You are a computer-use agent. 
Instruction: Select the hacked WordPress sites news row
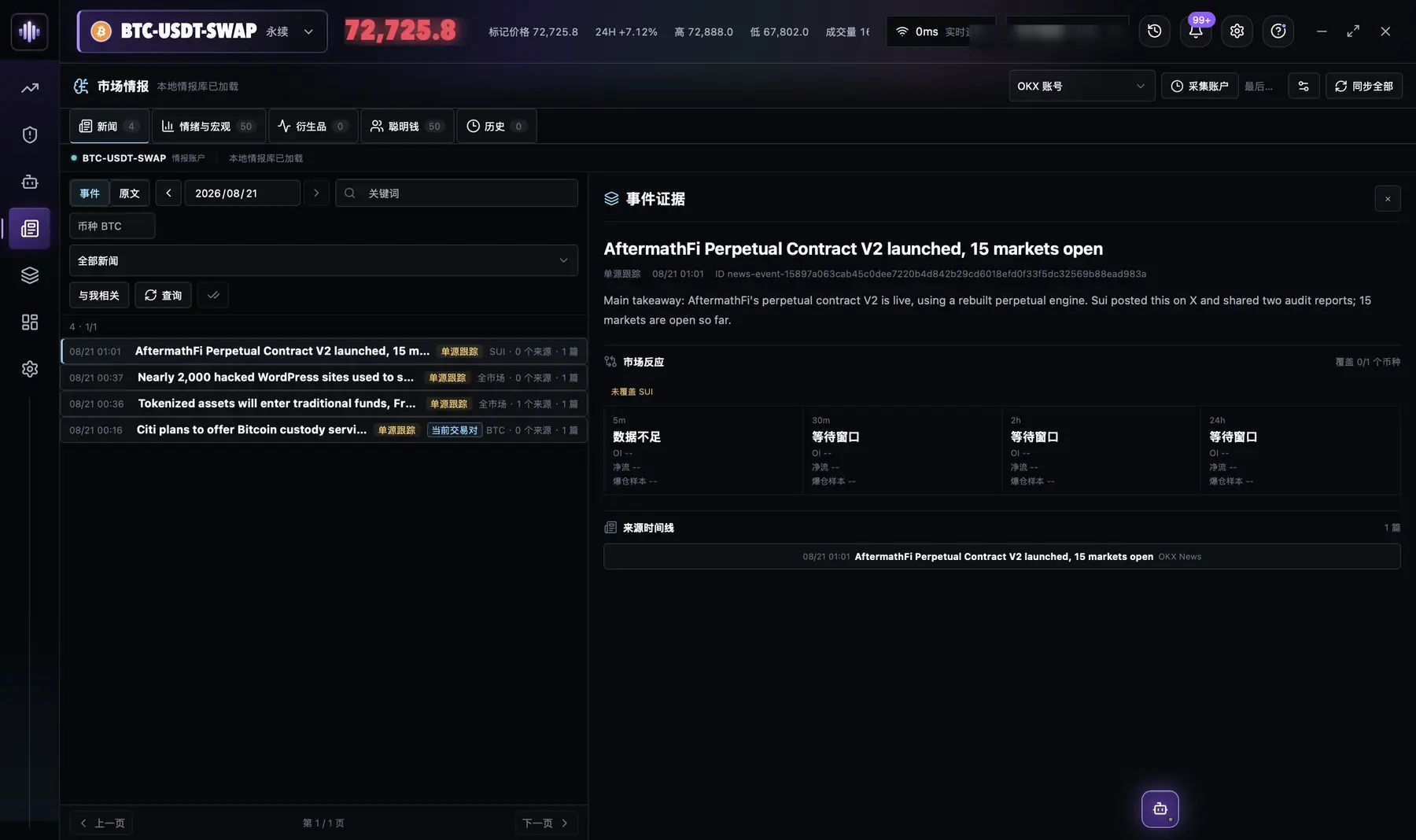pyautogui.click(x=323, y=378)
